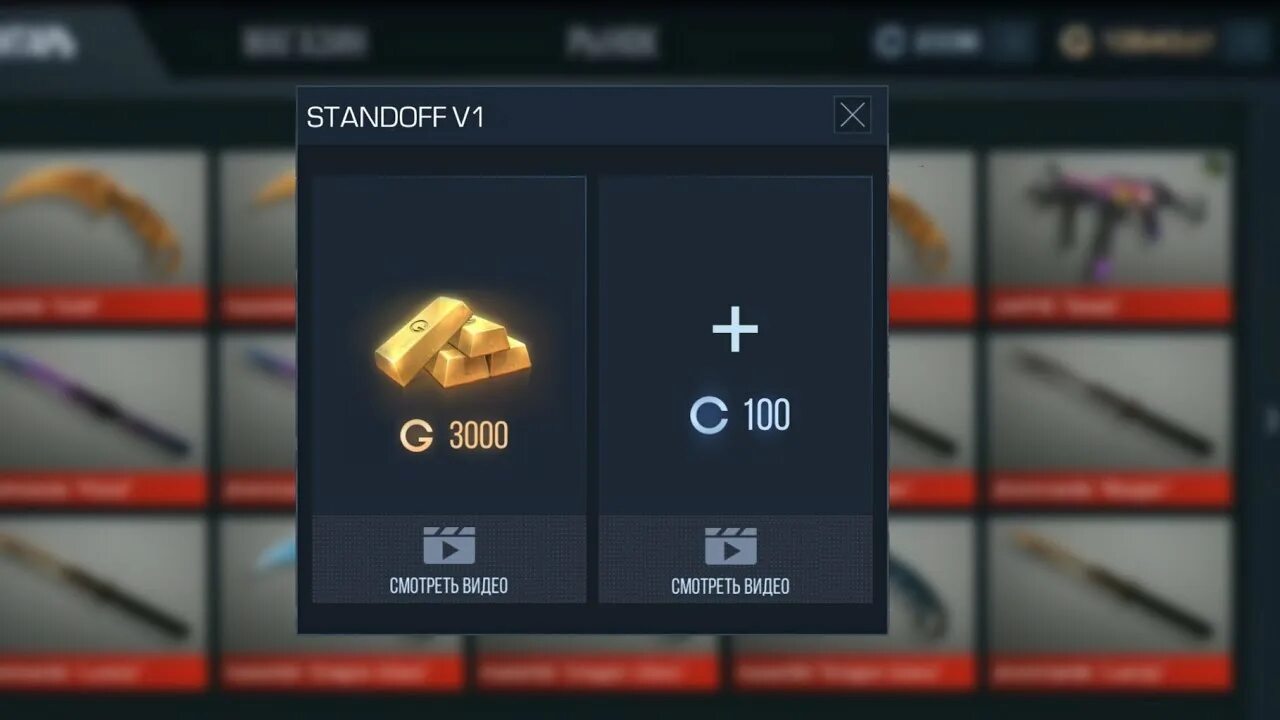This screenshot has width=1280, height=720.
Task: Click the silver C coin beside 100
Action: point(709,415)
